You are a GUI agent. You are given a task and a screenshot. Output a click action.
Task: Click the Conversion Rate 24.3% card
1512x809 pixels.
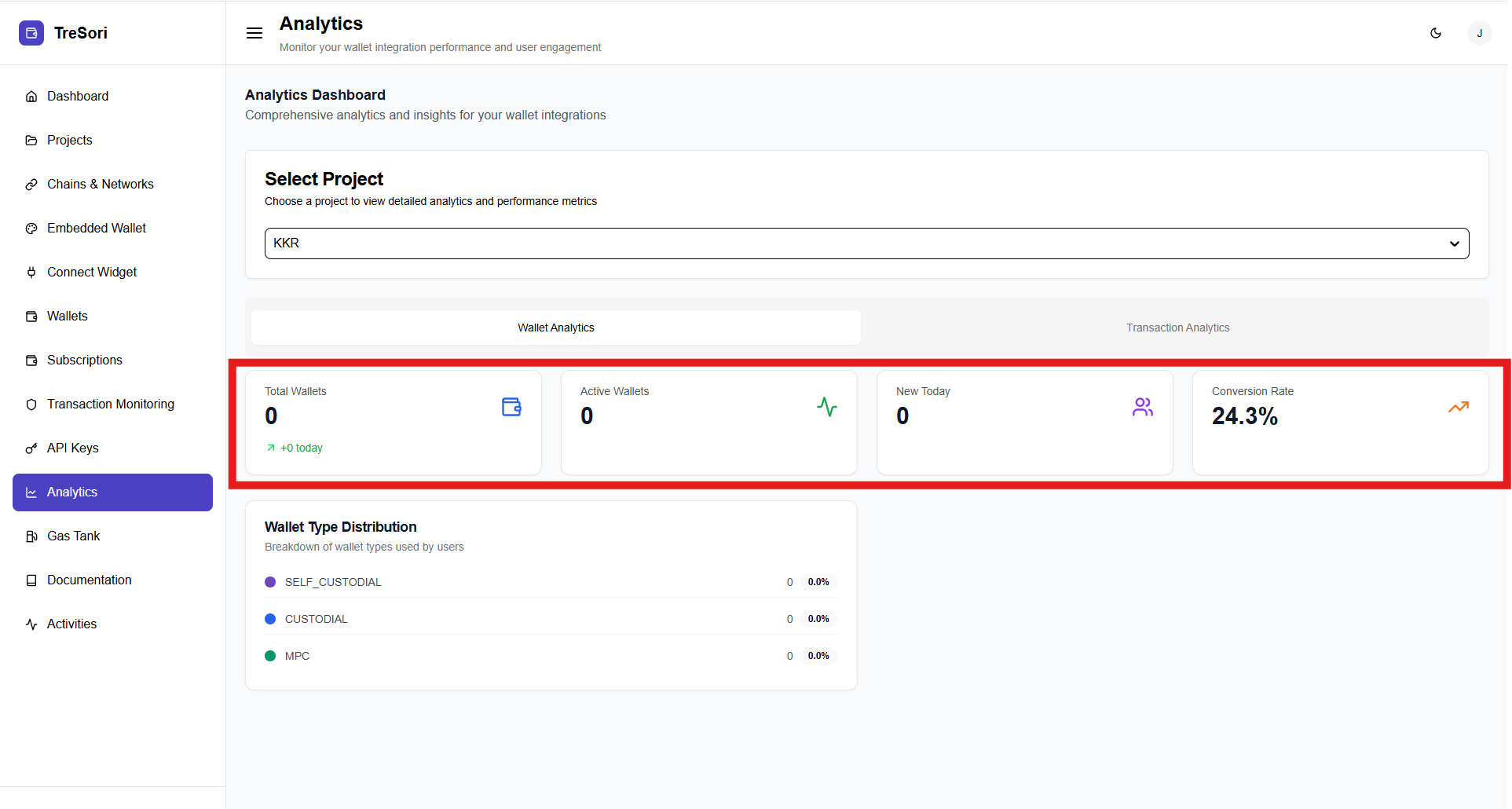[x=1339, y=440]
